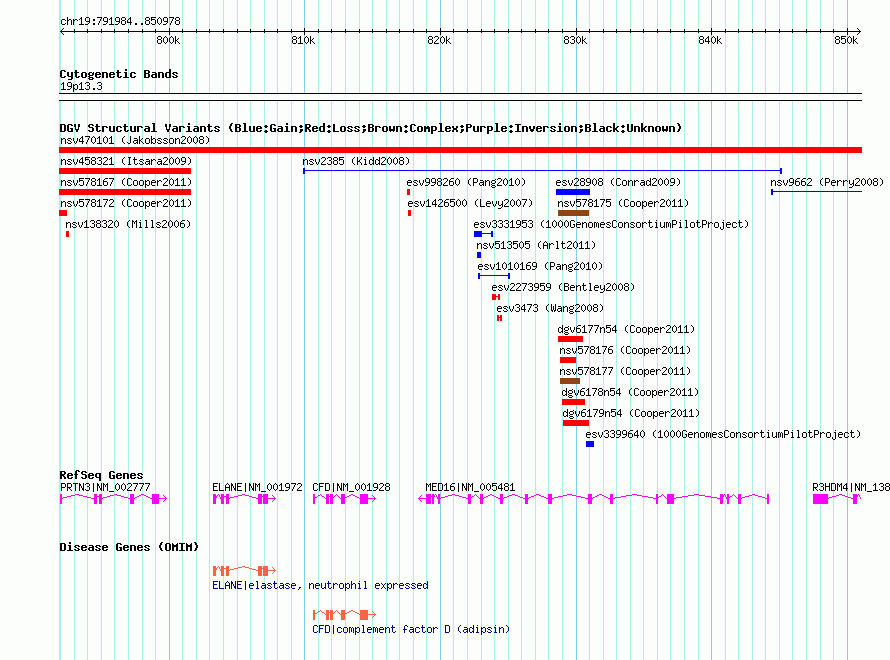Open nsv578175 (Cooper2011) label
890x660 pixels.
point(623,203)
